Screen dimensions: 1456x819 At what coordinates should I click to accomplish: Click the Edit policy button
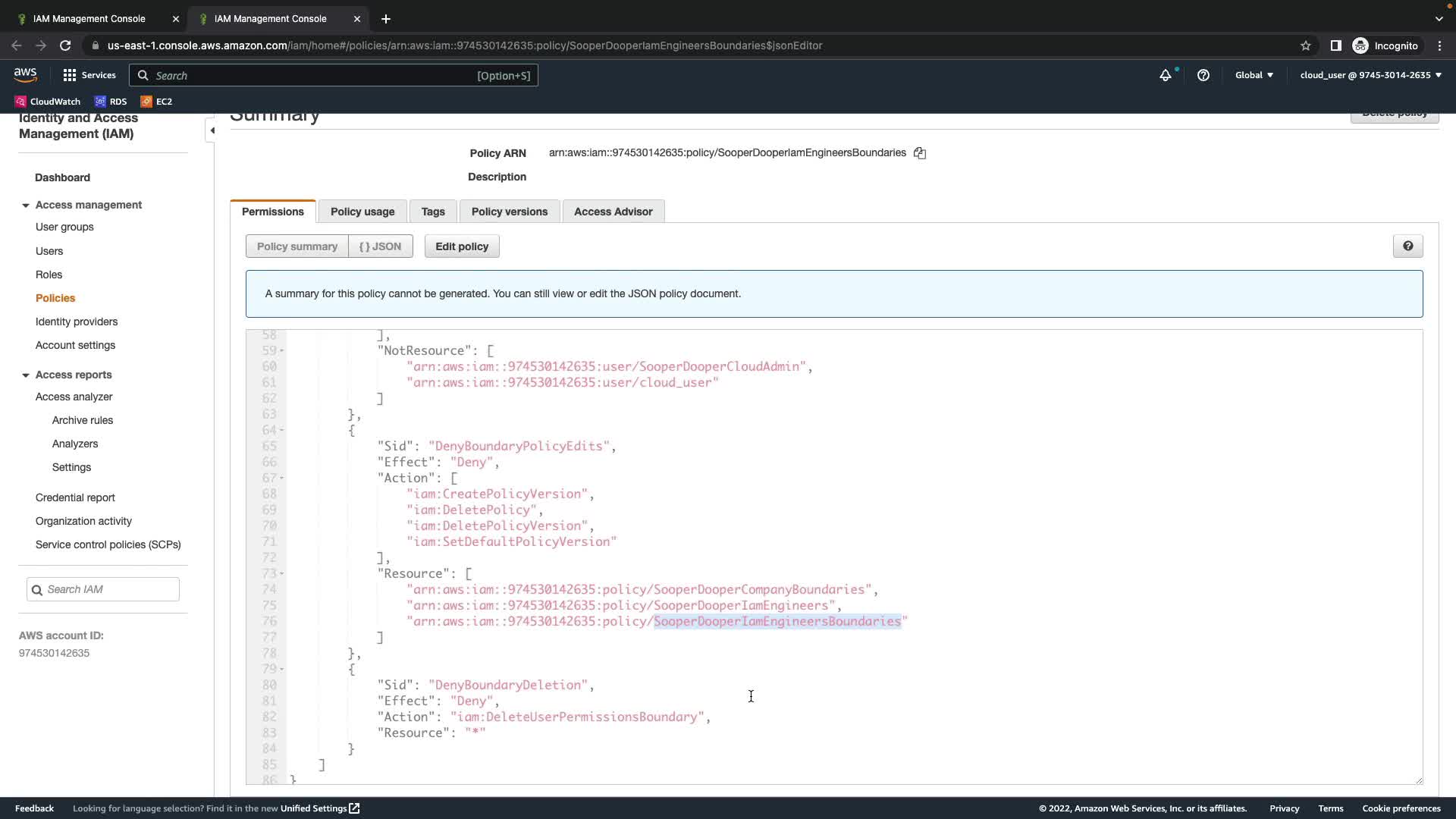(461, 246)
